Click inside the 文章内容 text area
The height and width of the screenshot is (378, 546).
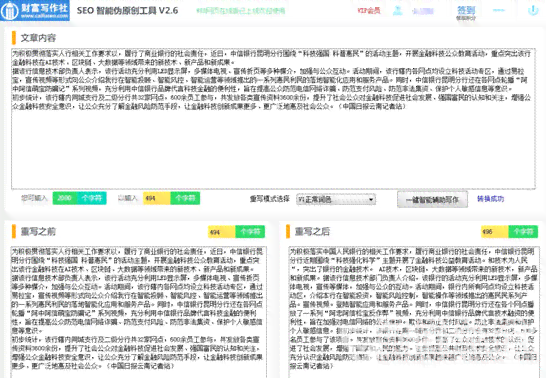point(273,119)
